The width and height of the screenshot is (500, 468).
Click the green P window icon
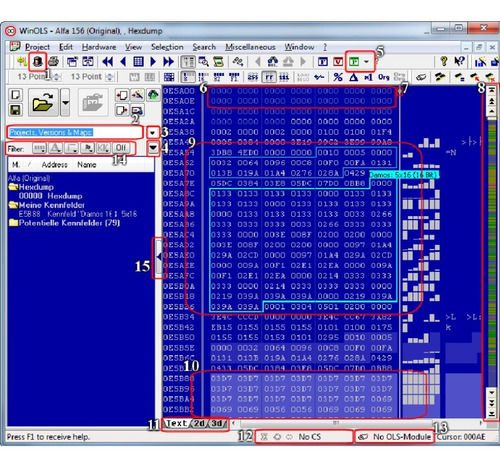pyautogui.click(x=354, y=61)
